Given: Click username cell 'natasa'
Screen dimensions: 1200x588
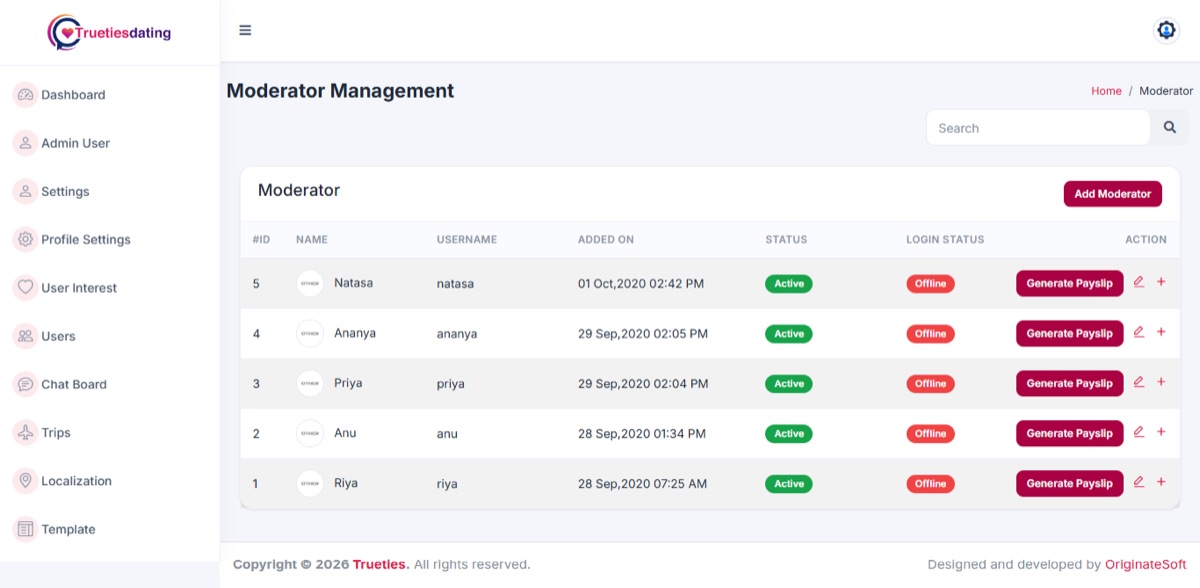Looking at the screenshot, I should tap(455, 284).
